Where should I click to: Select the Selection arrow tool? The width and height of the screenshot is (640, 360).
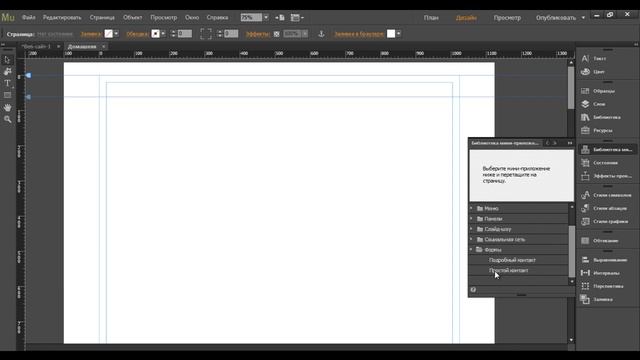tap(7, 60)
